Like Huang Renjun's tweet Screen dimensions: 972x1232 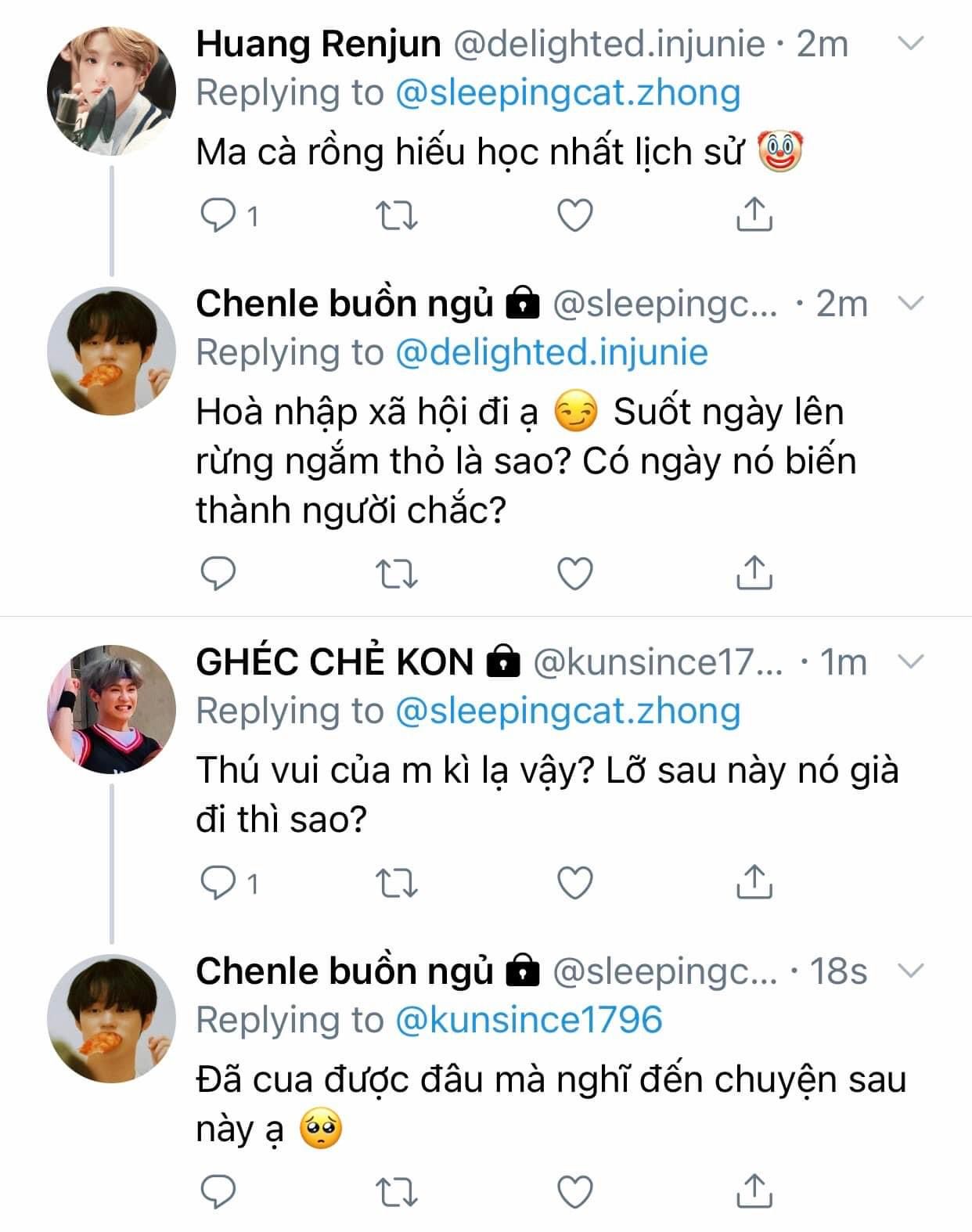click(x=574, y=215)
